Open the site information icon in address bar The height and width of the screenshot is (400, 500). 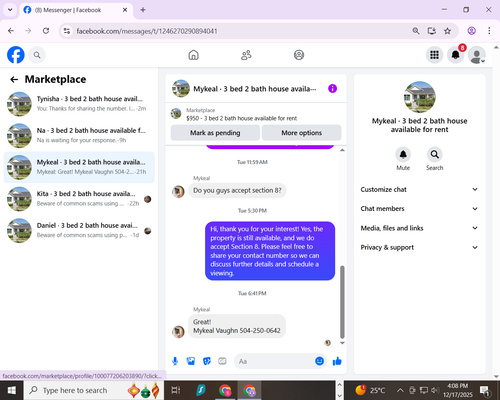tap(67, 31)
